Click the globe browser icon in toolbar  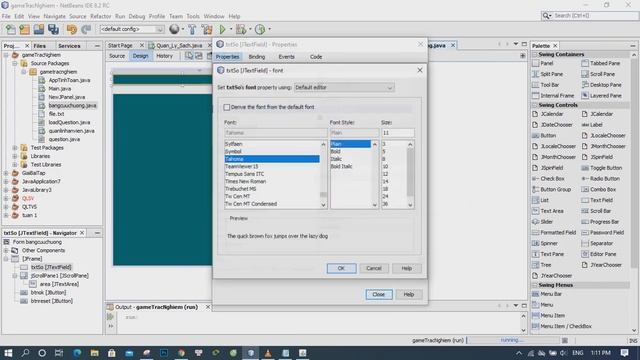174,29
